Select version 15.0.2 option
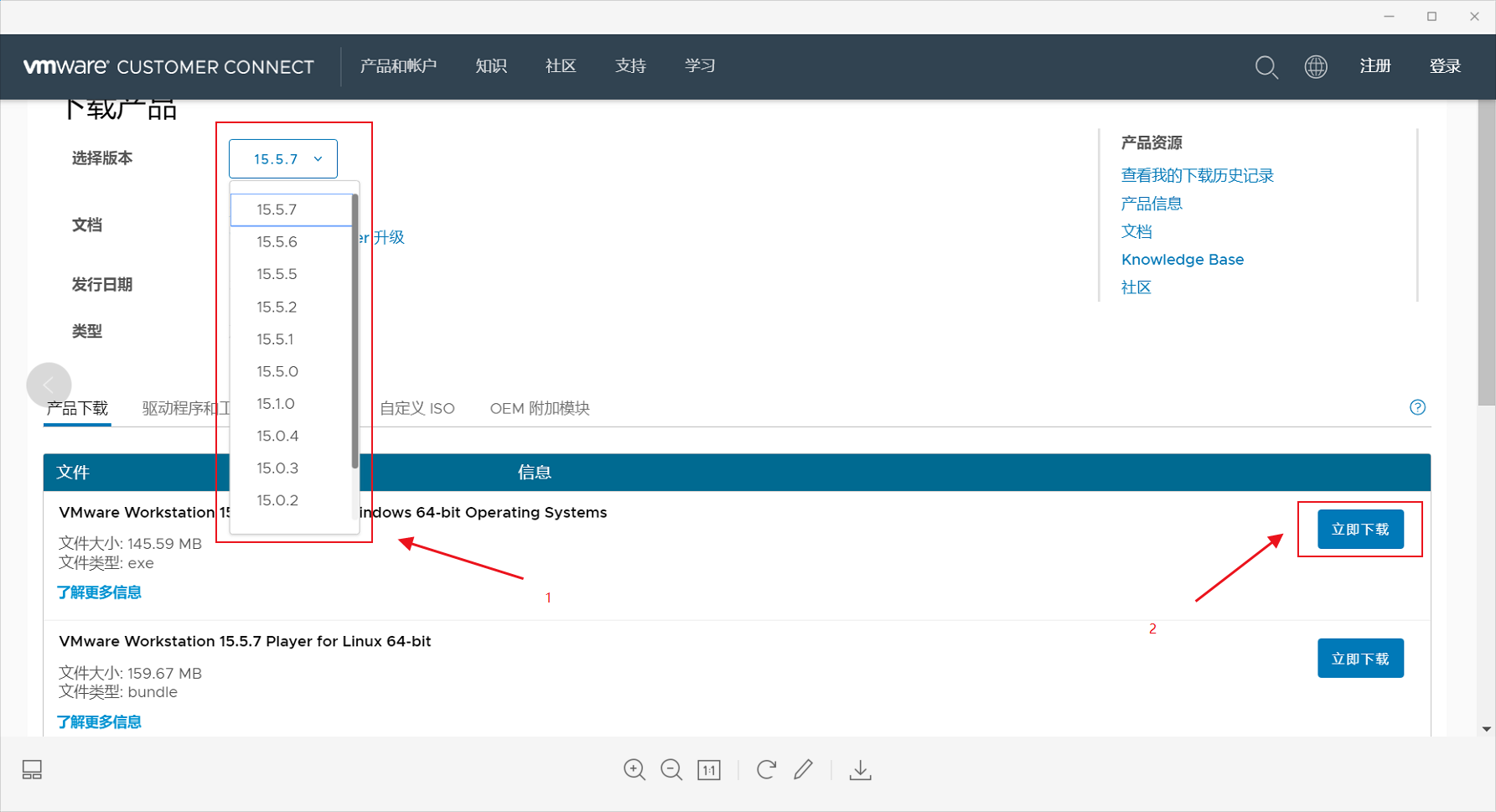 point(291,500)
